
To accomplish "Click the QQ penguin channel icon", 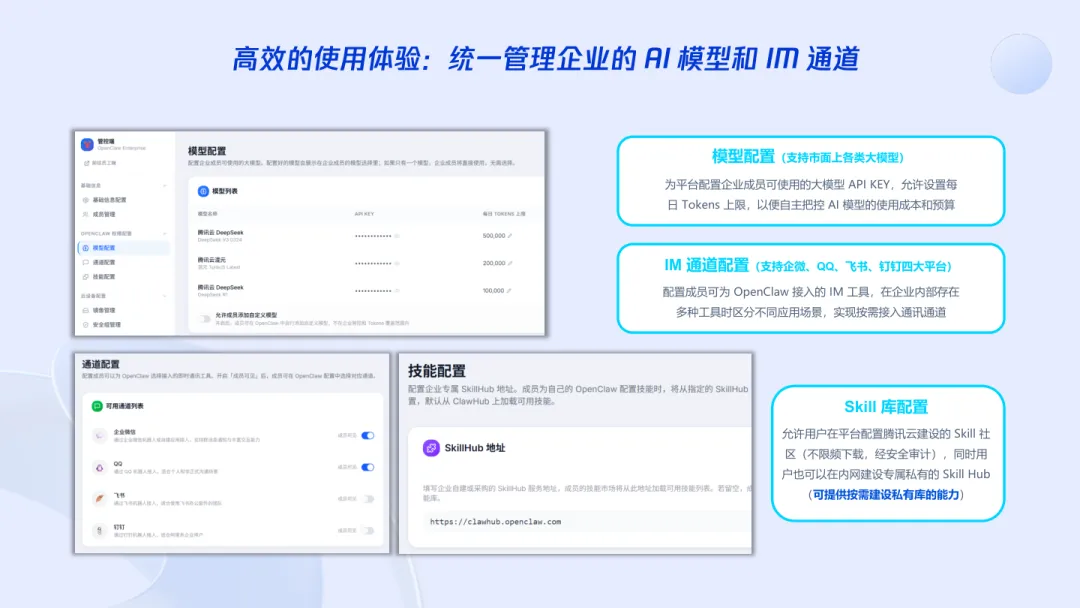I will pyautogui.click(x=99, y=467).
